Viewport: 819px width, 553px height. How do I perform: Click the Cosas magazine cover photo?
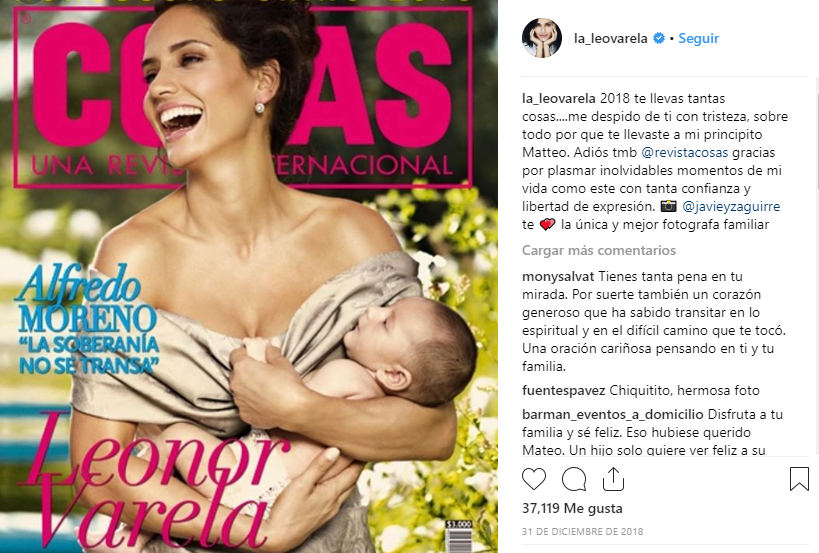[249, 277]
